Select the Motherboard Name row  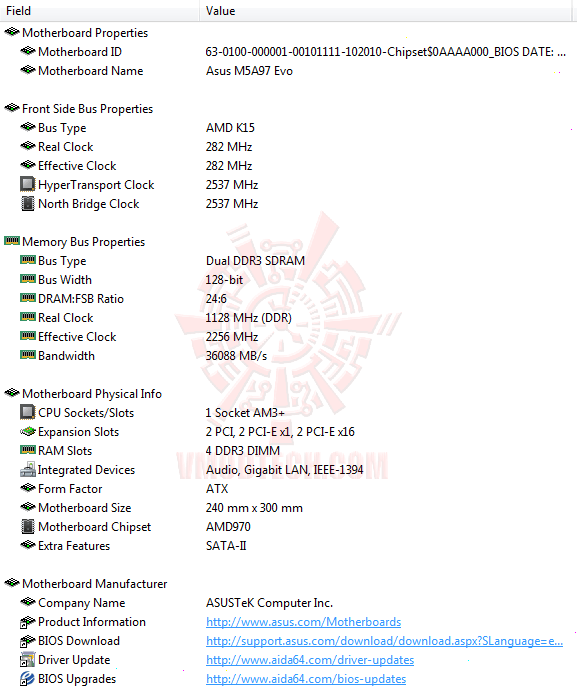click(288, 70)
